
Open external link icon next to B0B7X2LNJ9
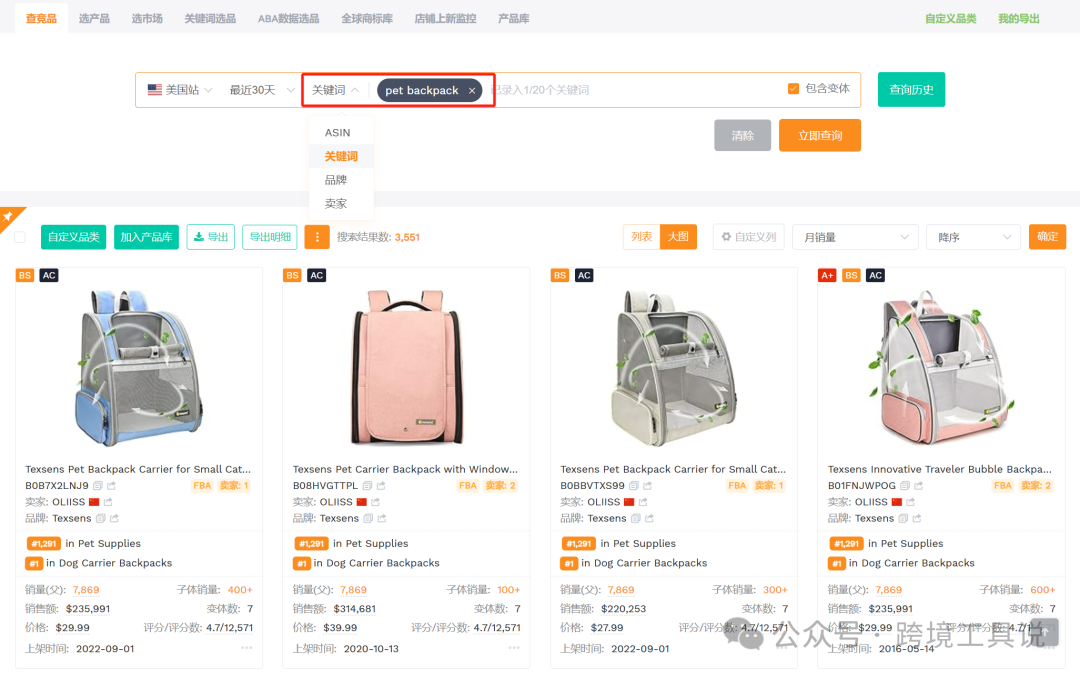[x=111, y=486]
